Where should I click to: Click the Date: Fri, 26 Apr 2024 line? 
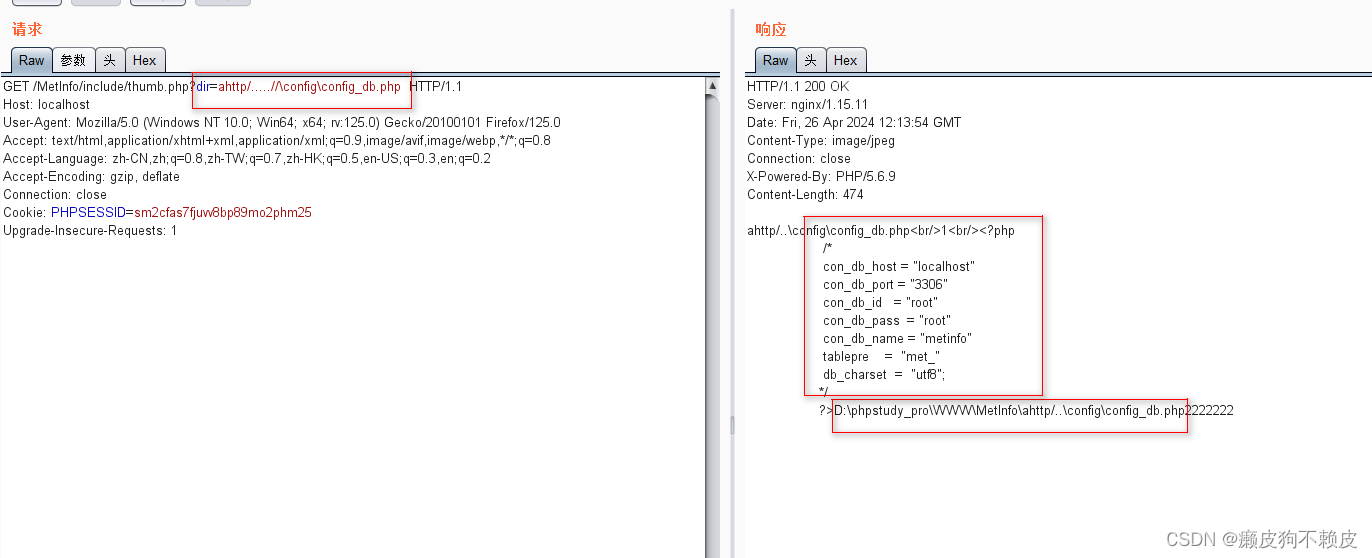point(854,123)
